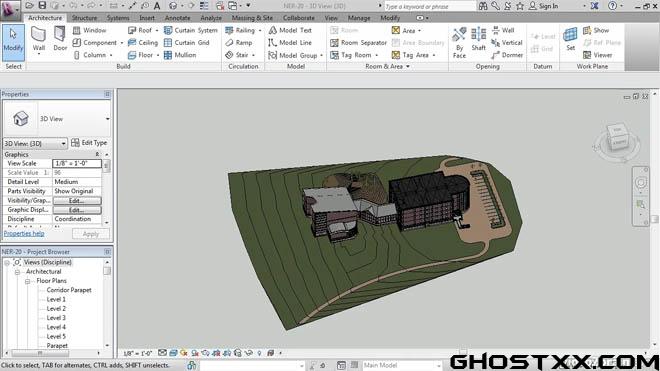Switch to the Structure tab
This screenshot has width=660, height=371.
(84, 18)
